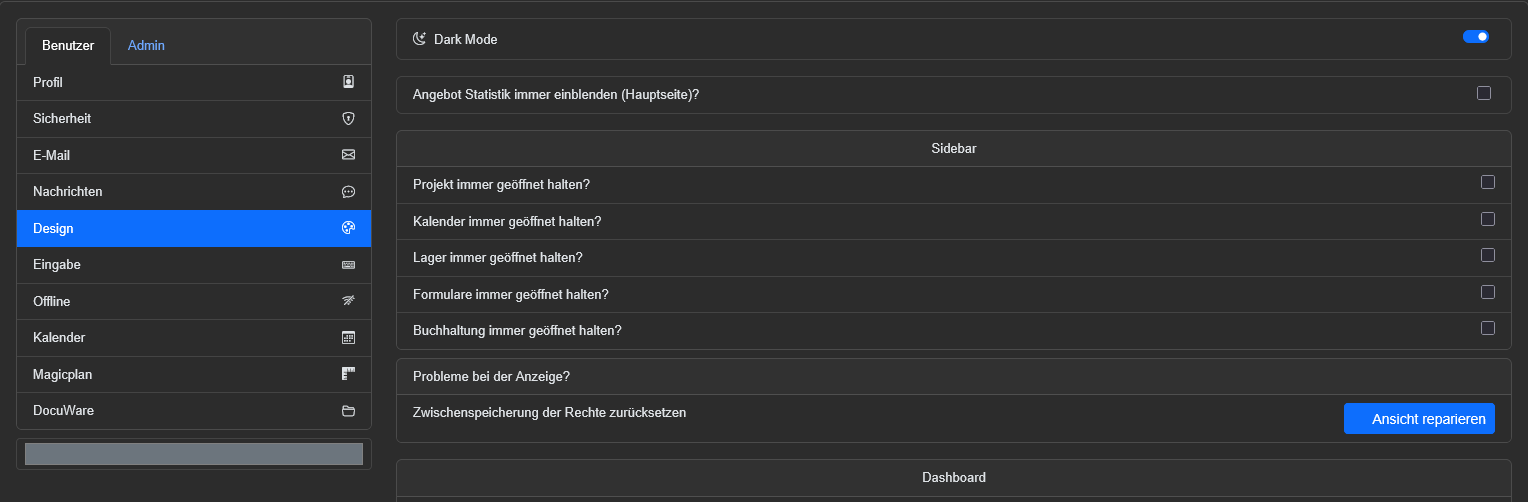Click the Ansicht reparieren button
Viewport: 1528px width, 502px height.
(1419, 419)
